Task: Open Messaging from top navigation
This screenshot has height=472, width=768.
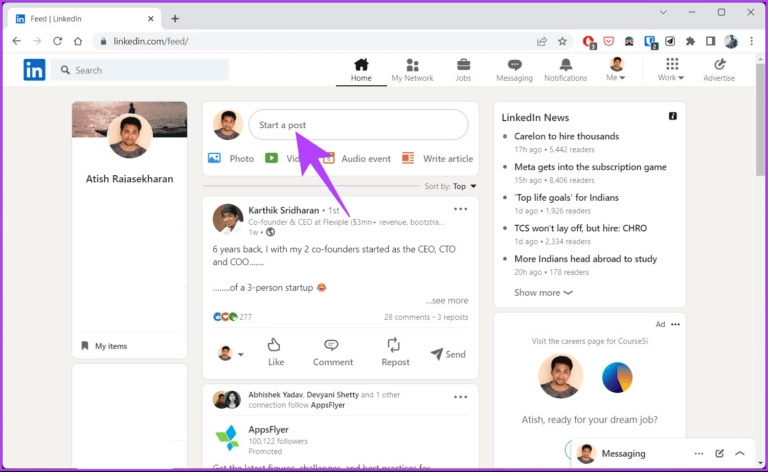Action: tap(514, 70)
